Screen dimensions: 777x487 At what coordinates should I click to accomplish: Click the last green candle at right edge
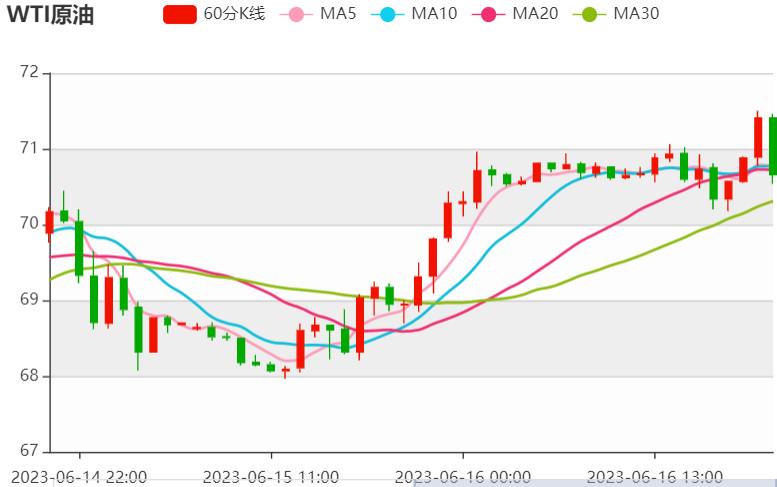coord(772,145)
